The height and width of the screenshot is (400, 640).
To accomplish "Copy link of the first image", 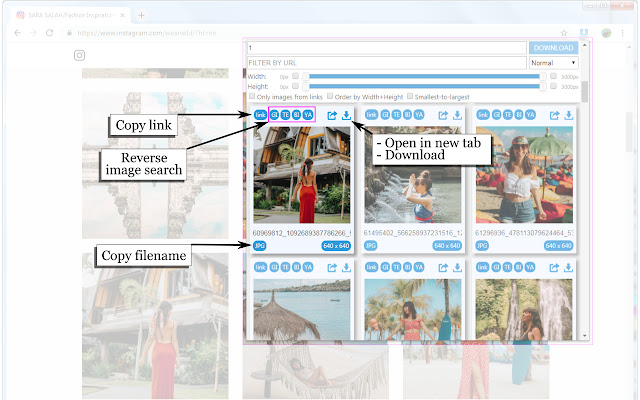I will click(260, 115).
